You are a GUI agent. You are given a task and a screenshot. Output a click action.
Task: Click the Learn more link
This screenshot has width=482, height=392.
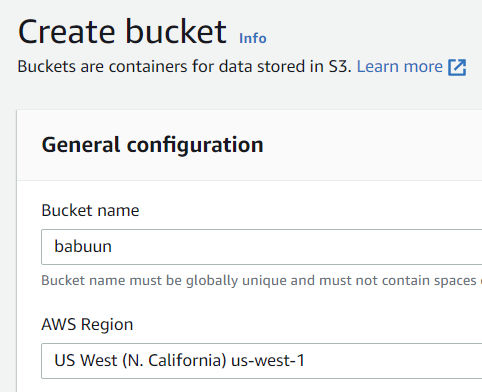(x=400, y=66)
